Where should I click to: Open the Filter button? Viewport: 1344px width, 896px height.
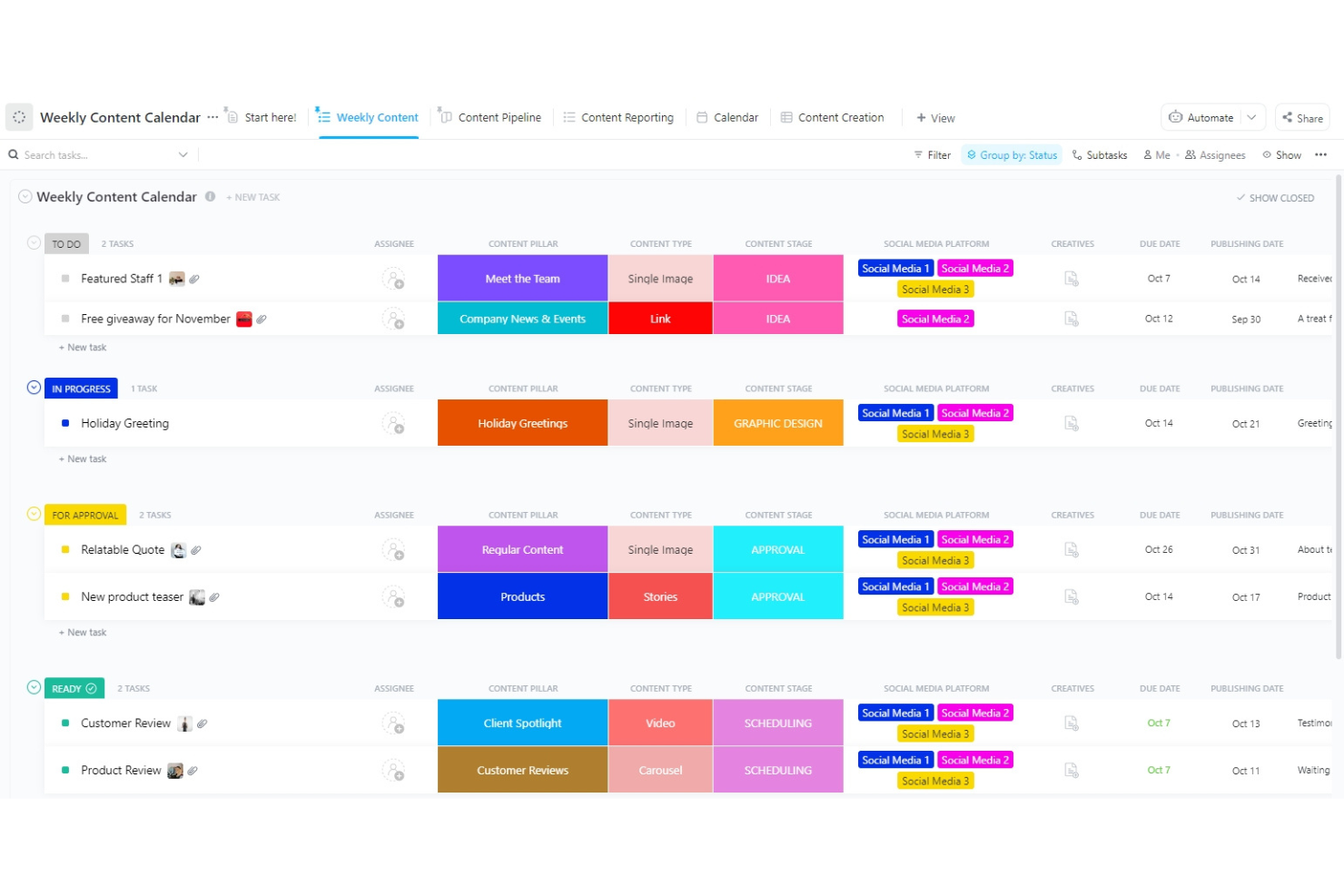[933, 155]
